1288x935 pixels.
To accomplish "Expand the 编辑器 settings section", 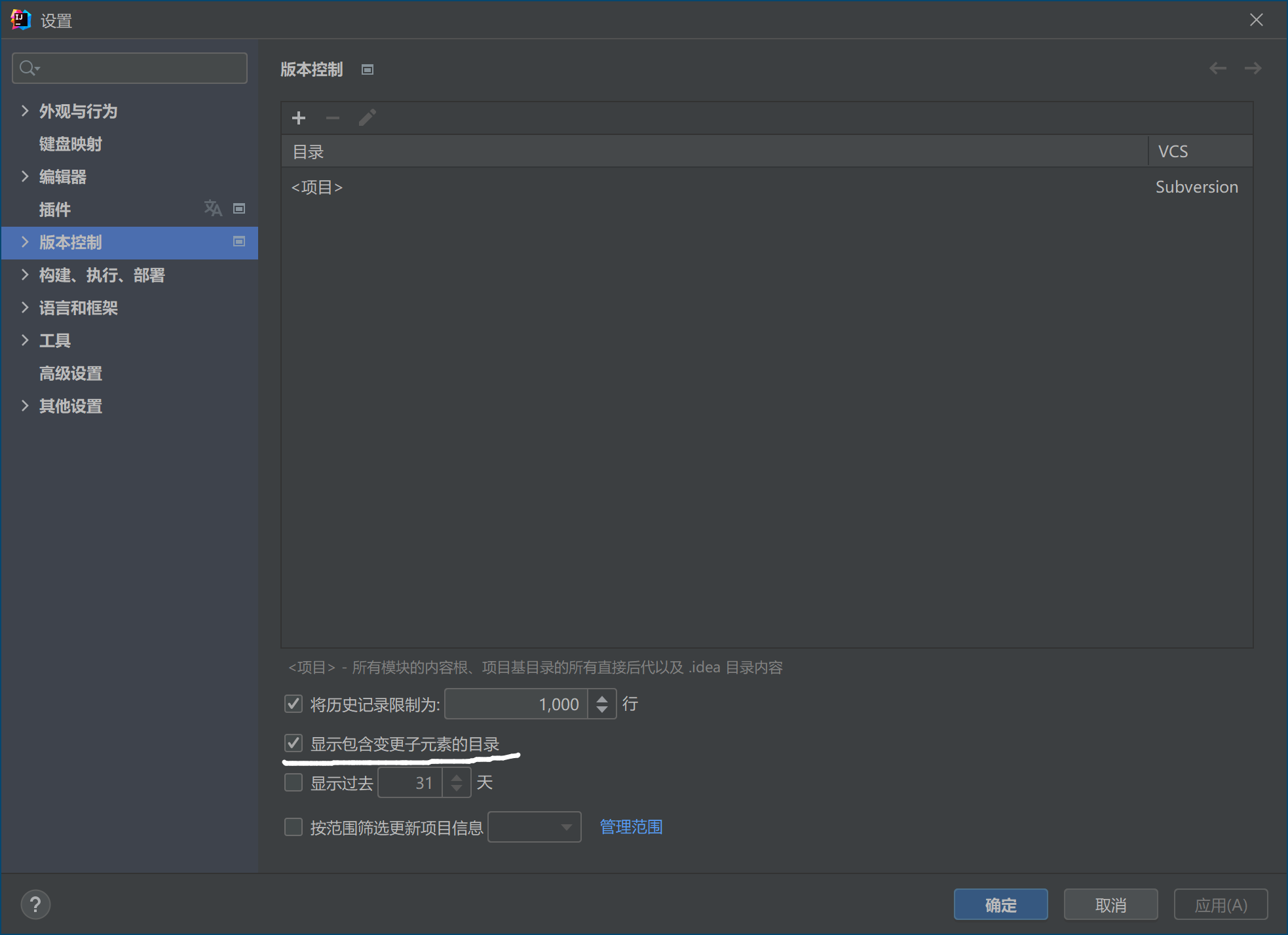I will point(25,176).
